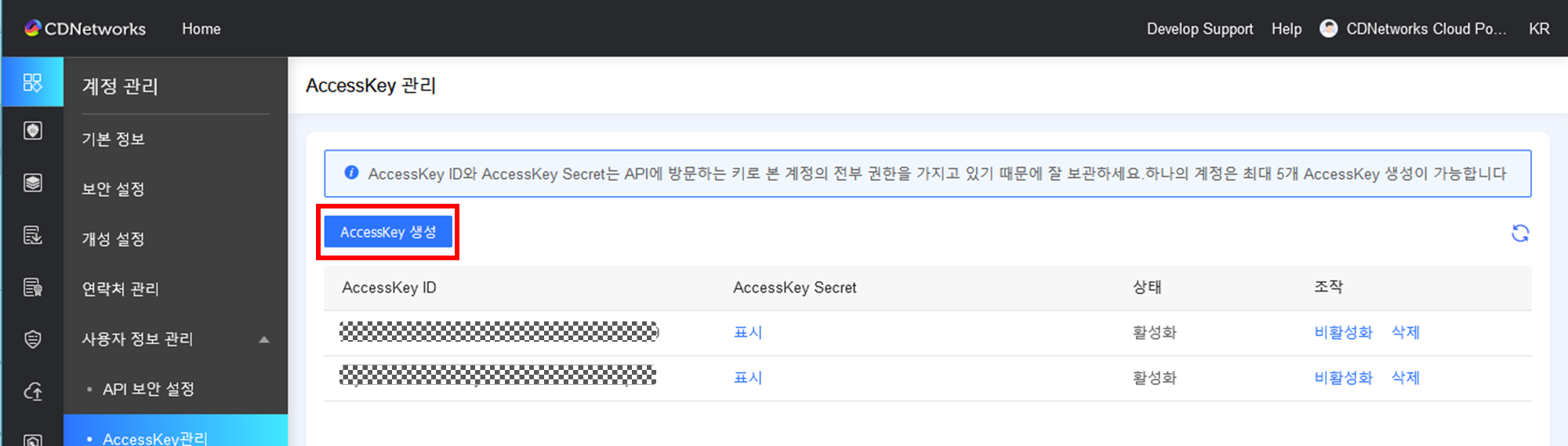Delete the second AccessKey via 삭제

(1405, 378)
